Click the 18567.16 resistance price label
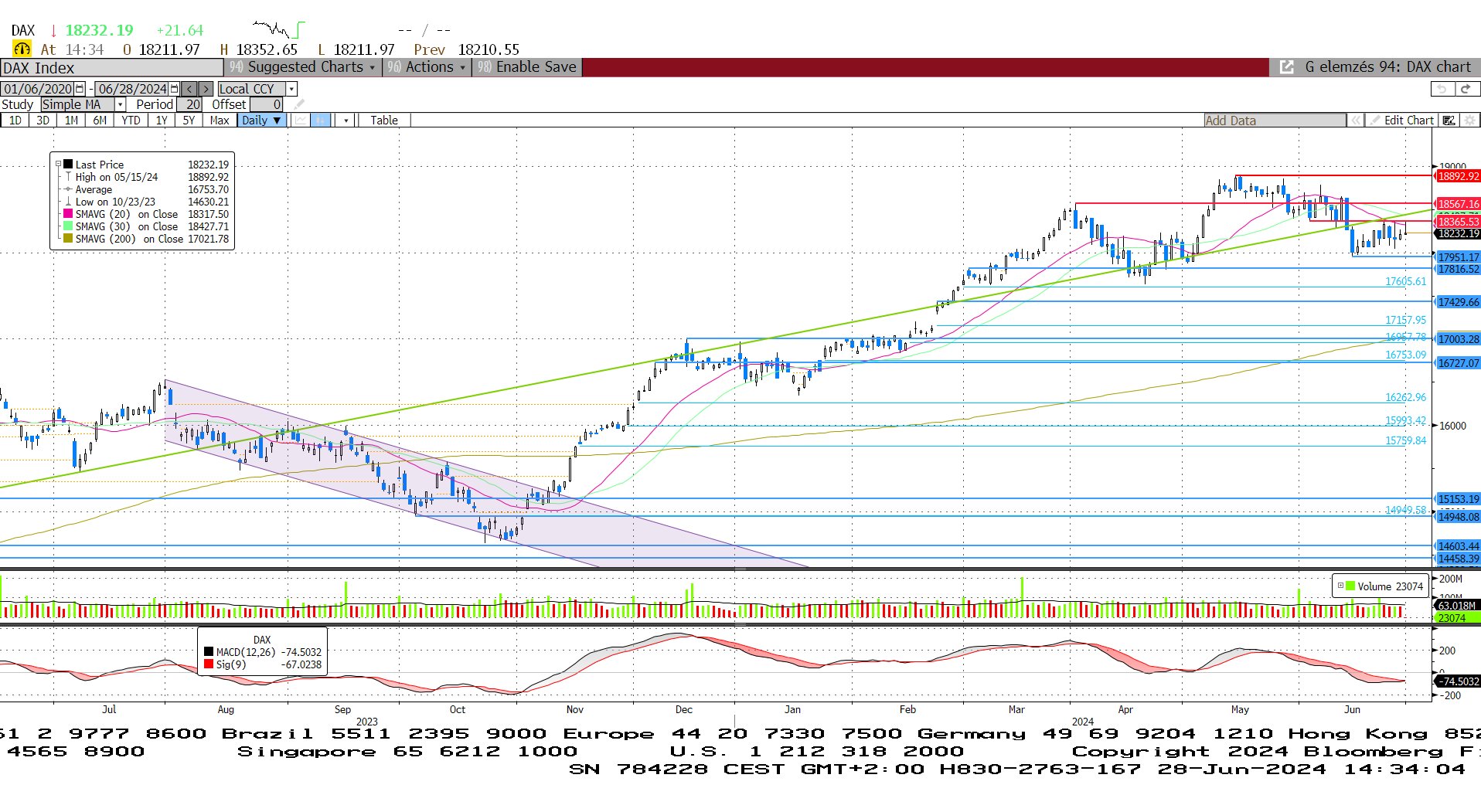 1458,204
